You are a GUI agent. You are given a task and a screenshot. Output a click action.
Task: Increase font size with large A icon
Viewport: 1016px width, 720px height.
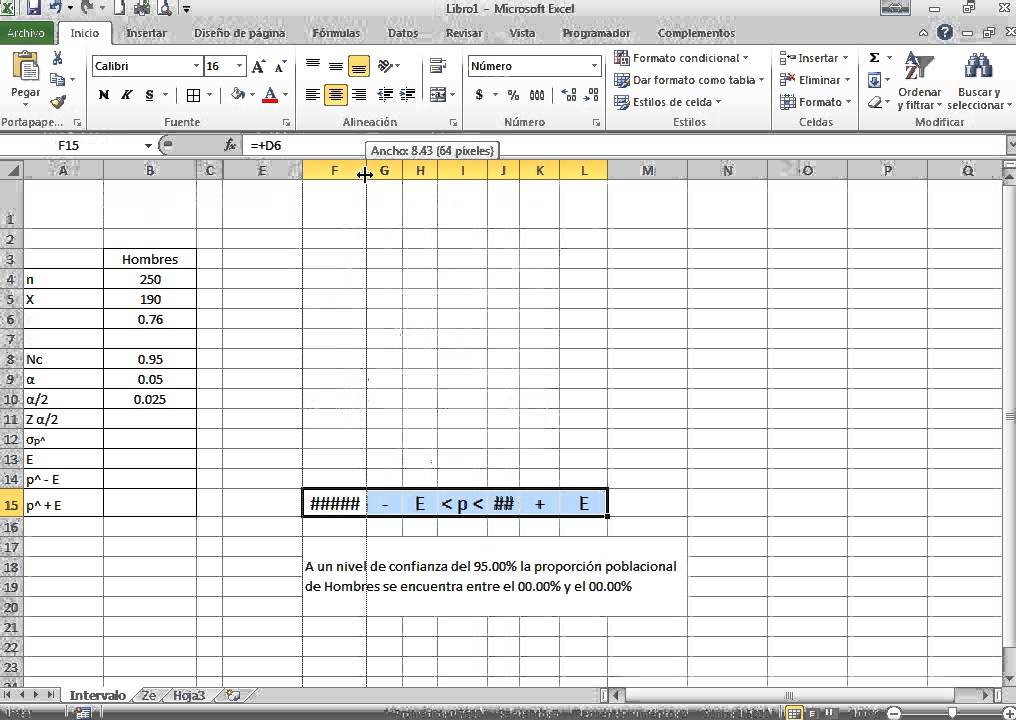click(x=258, y=66)
